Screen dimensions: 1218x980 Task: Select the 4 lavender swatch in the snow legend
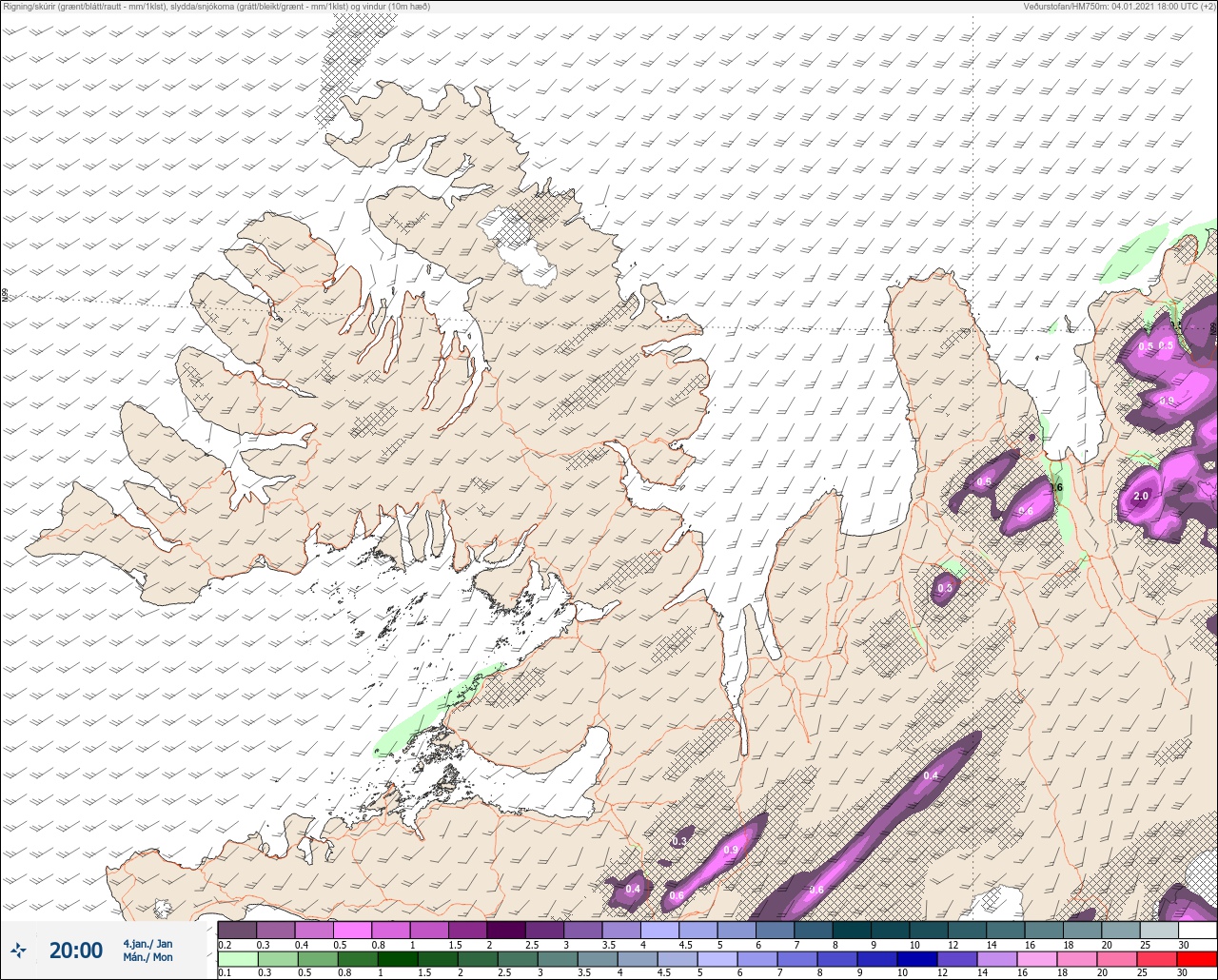[659, 930]
